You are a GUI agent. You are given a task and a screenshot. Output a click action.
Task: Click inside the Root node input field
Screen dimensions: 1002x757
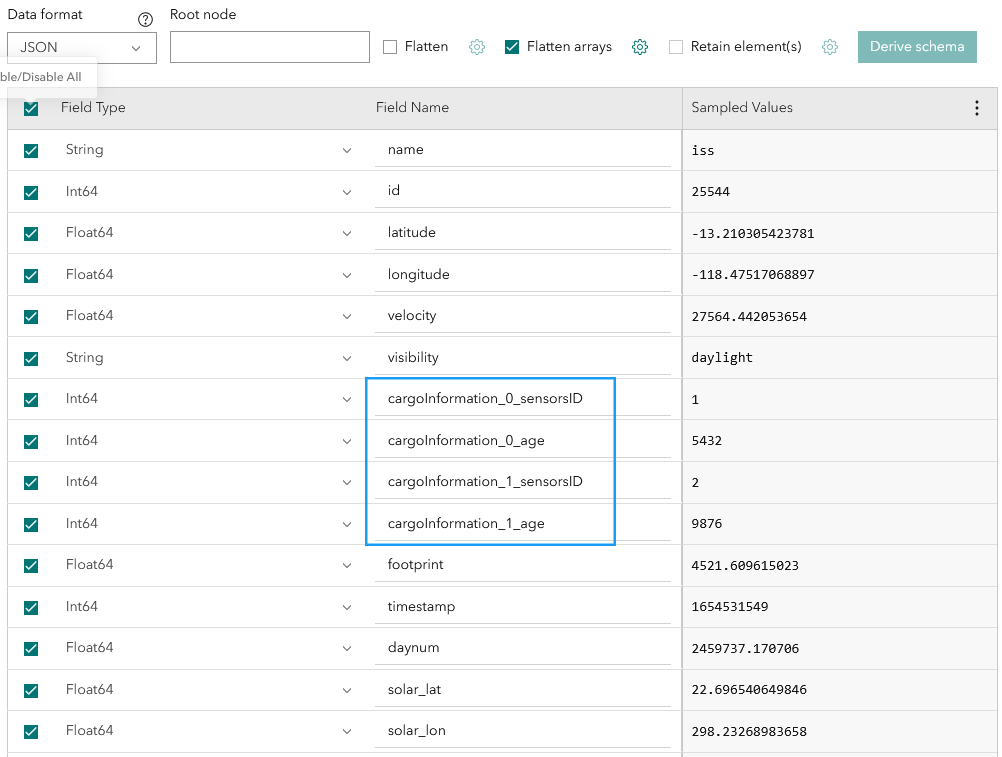(x=269, y=47)
